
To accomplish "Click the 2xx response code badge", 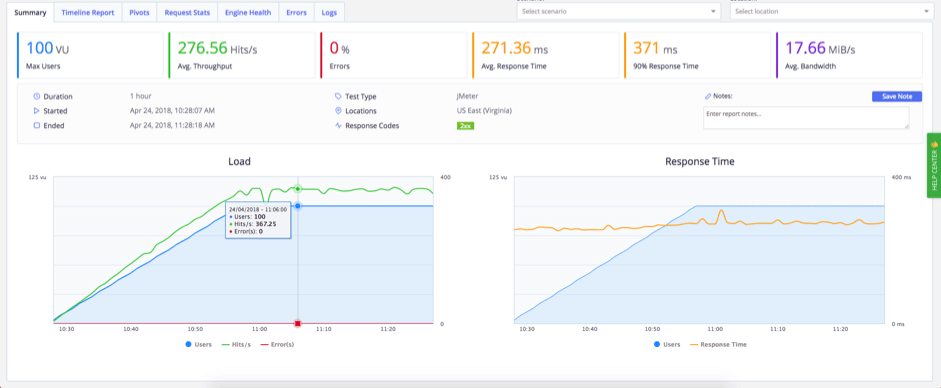I will click(465, 126).
